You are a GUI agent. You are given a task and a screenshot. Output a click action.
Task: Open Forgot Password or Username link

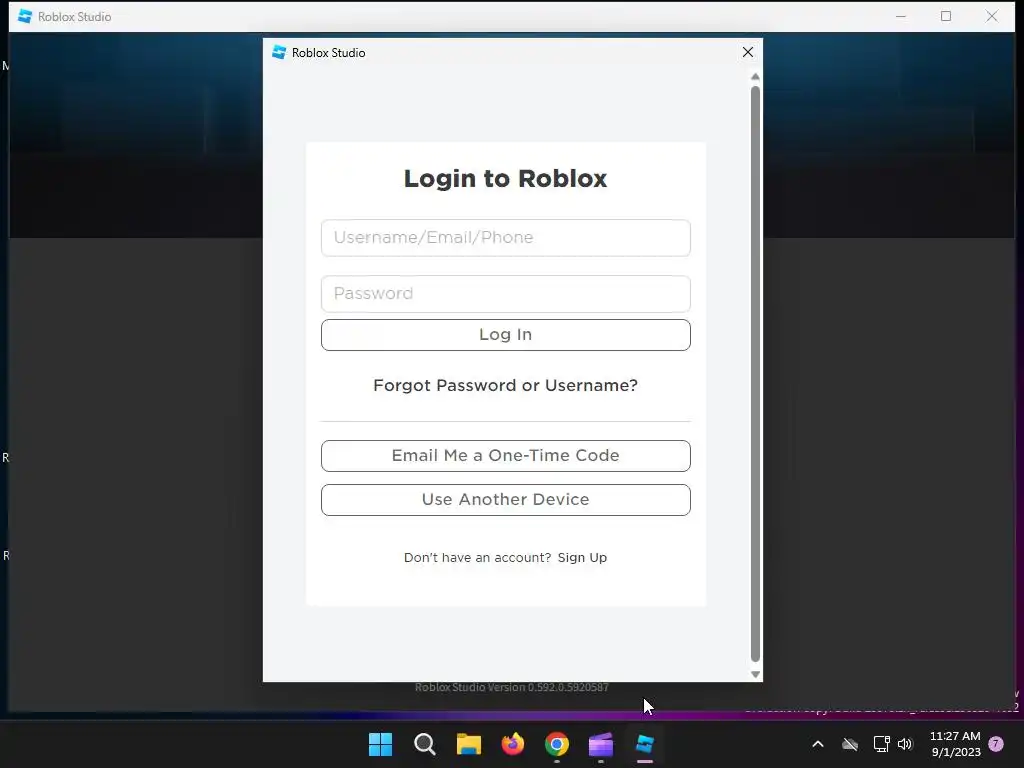(505, 385)
